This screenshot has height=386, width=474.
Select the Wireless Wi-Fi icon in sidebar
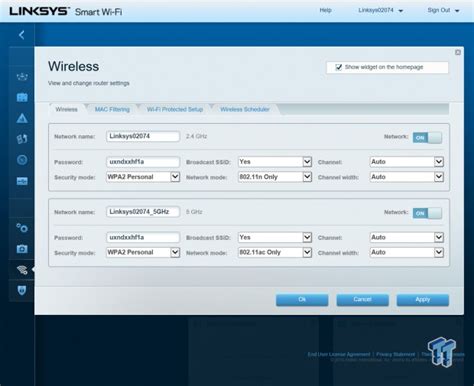(x=22, y=269)
